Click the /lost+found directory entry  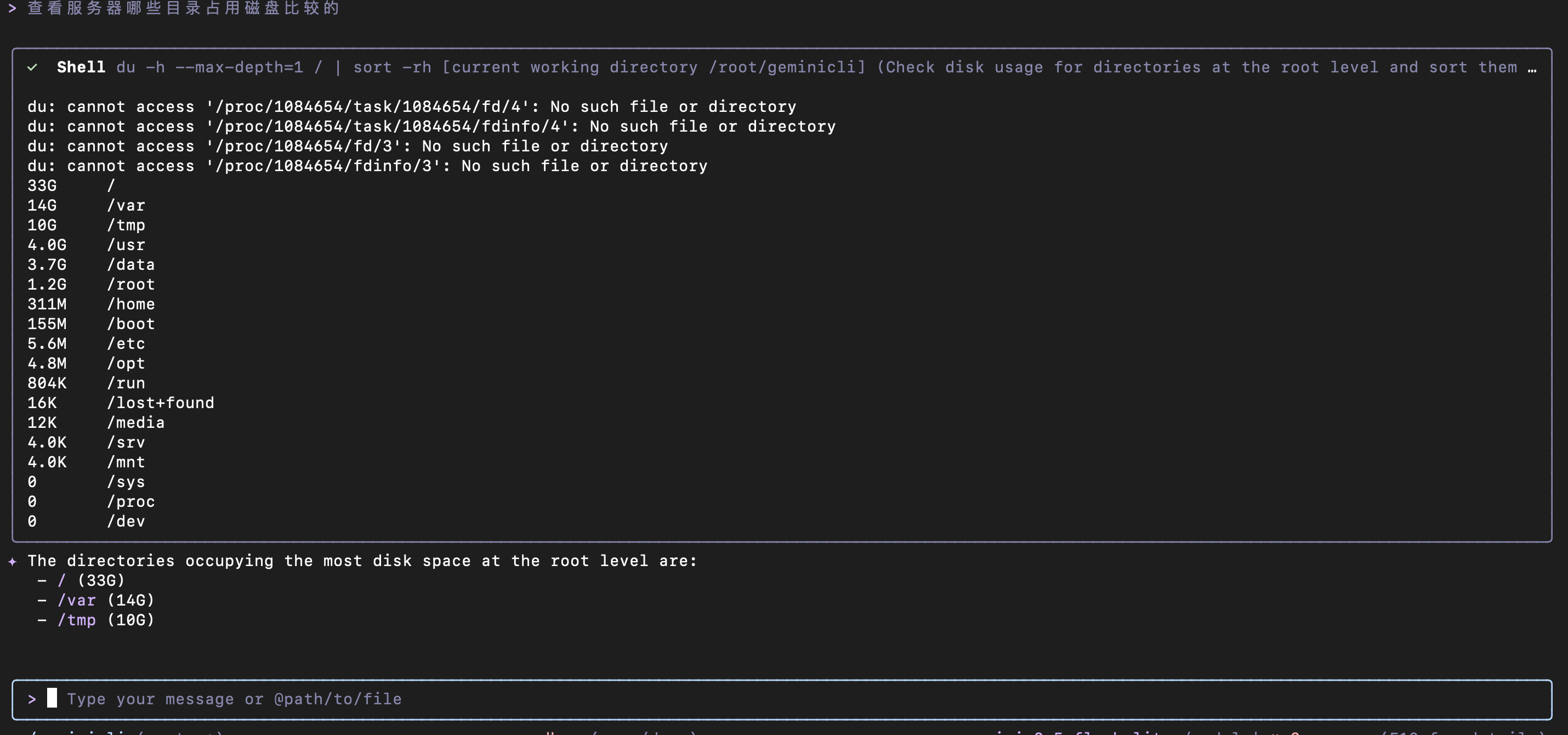pos(160,403)
